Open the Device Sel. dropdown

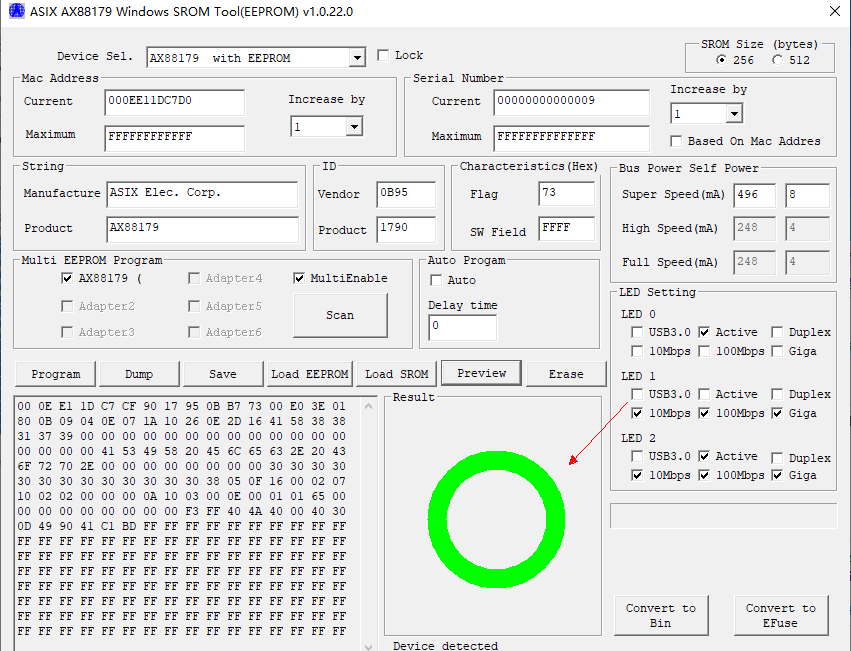[x=357, y=58]
